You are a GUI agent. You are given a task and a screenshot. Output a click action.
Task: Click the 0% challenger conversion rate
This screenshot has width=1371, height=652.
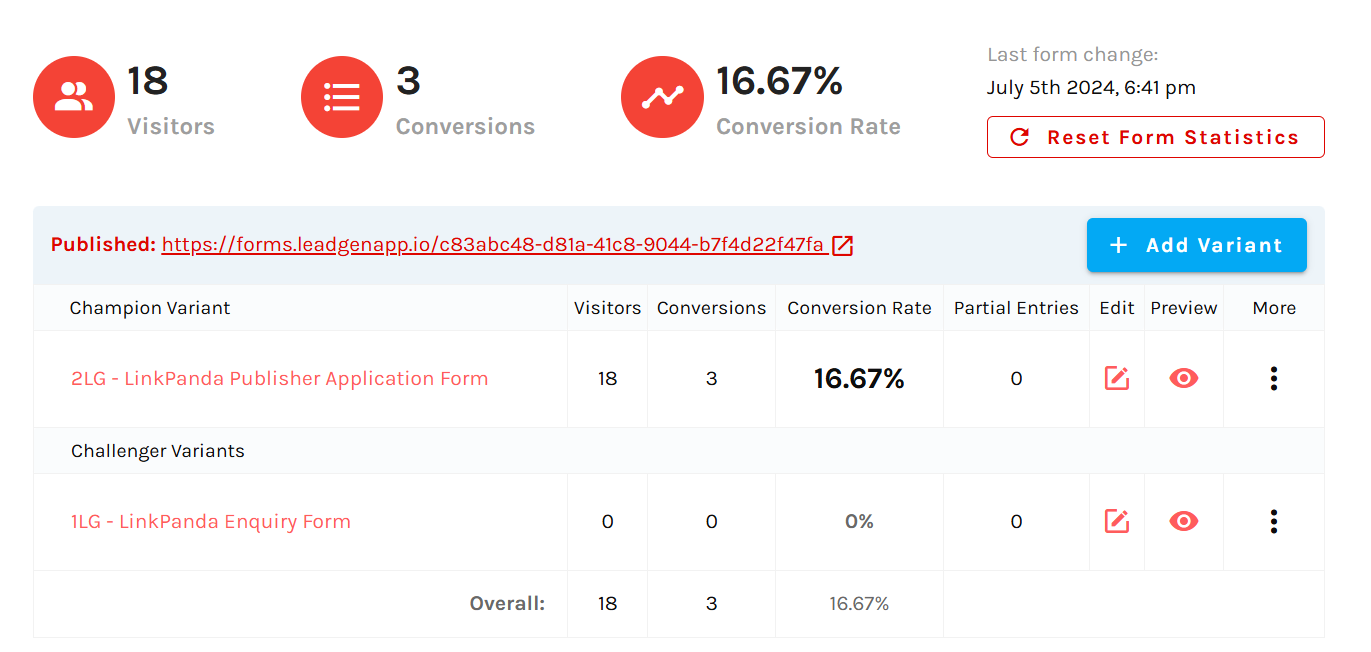(x=860, y=522)
